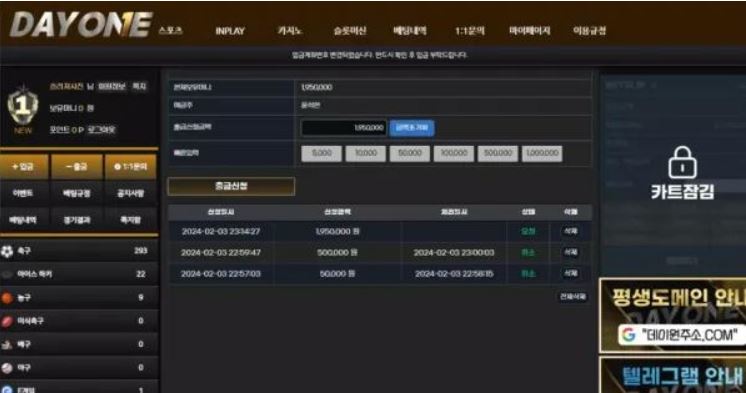Open the 카지노 menu item

coord(289,31)
